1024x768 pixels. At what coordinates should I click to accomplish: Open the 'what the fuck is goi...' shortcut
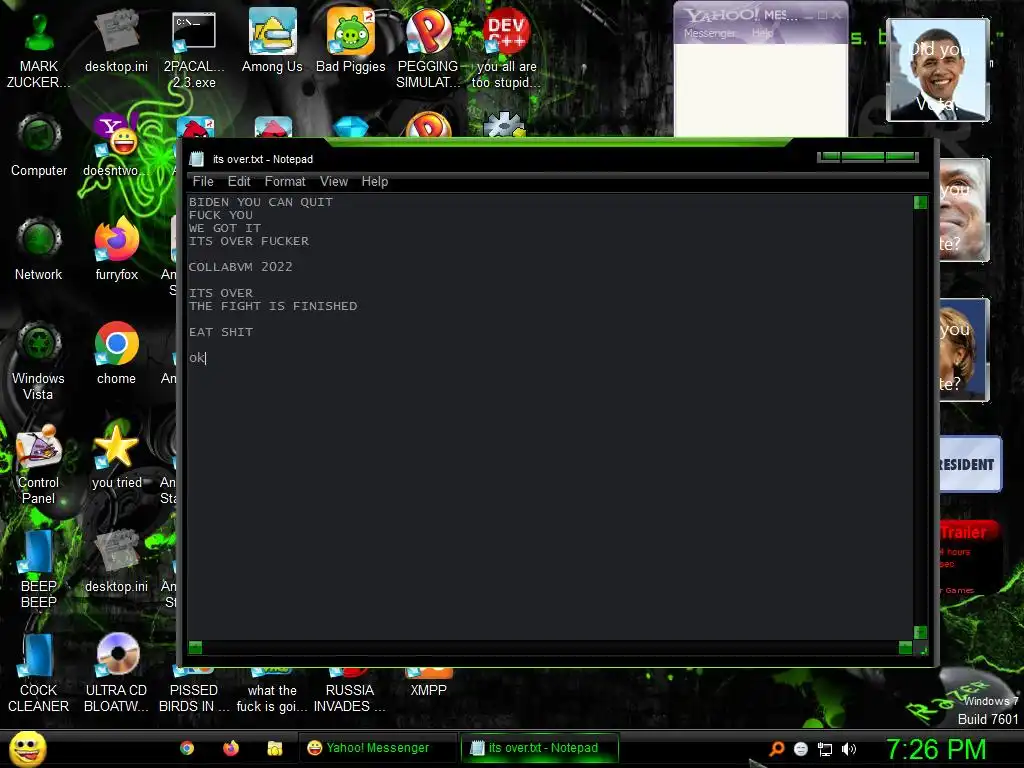click(x=272, y=692)
